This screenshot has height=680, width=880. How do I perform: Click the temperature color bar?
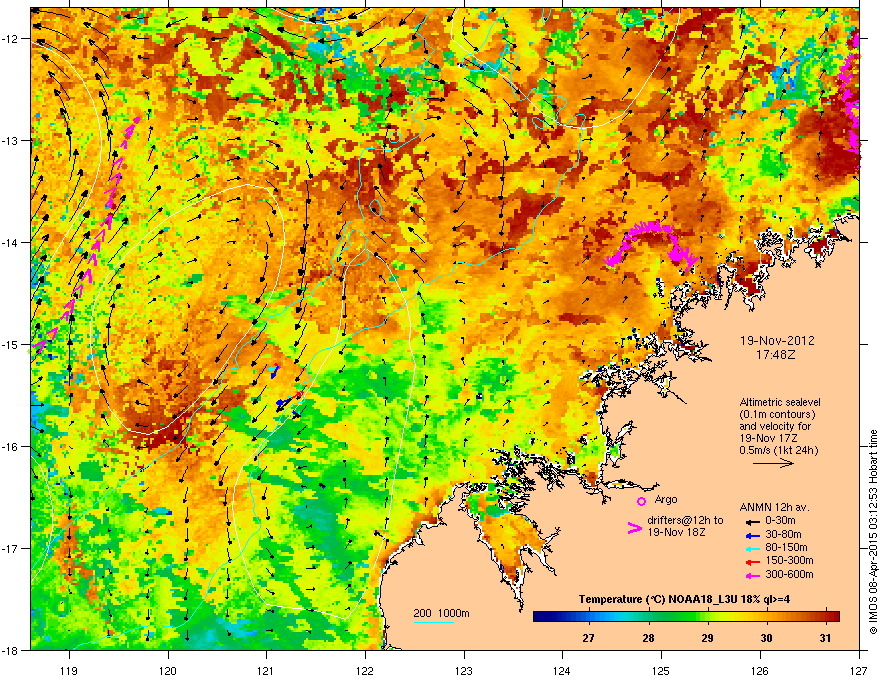pos(686,616)
